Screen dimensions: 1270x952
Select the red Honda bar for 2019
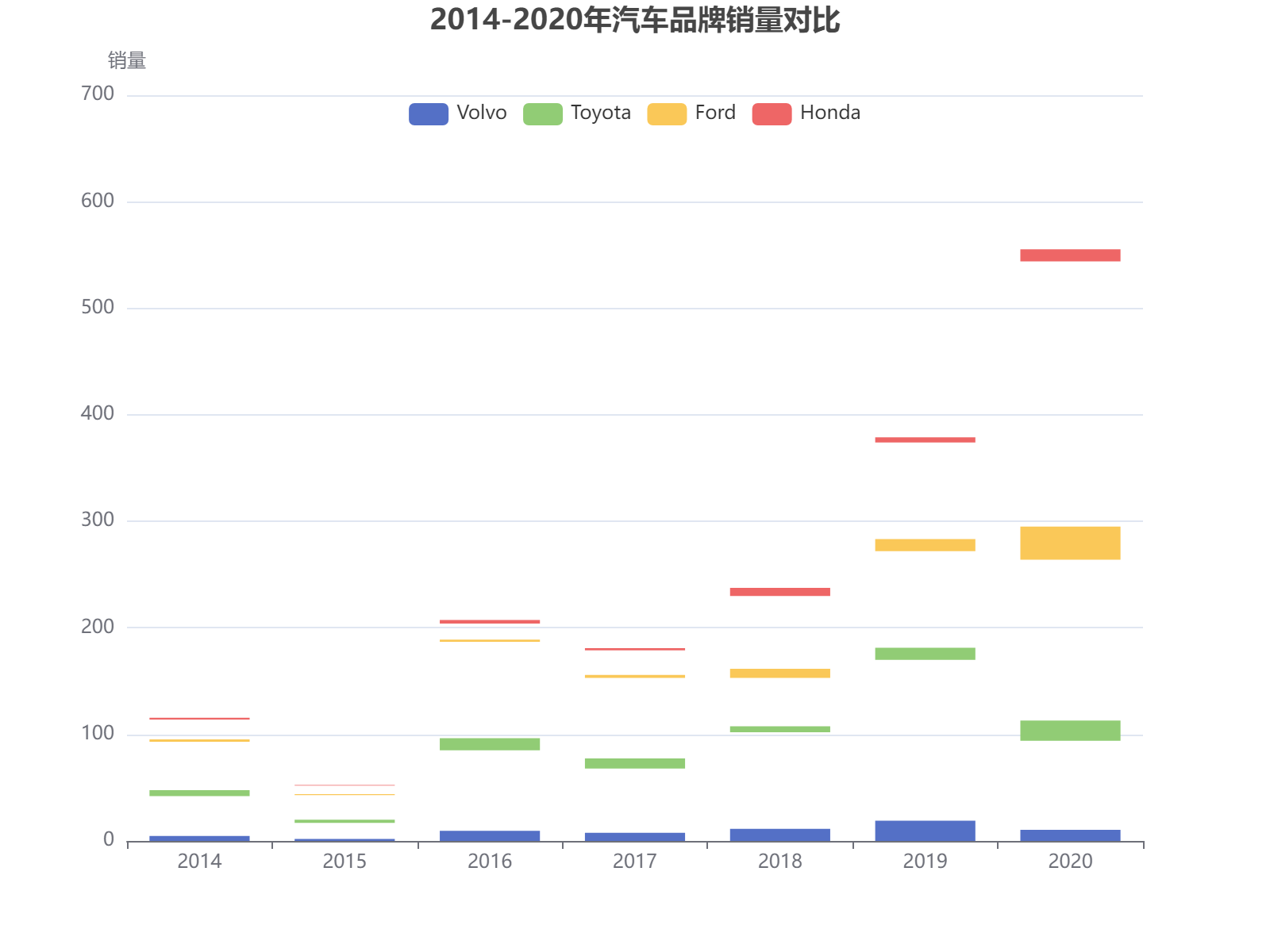[x=926, y=440]
